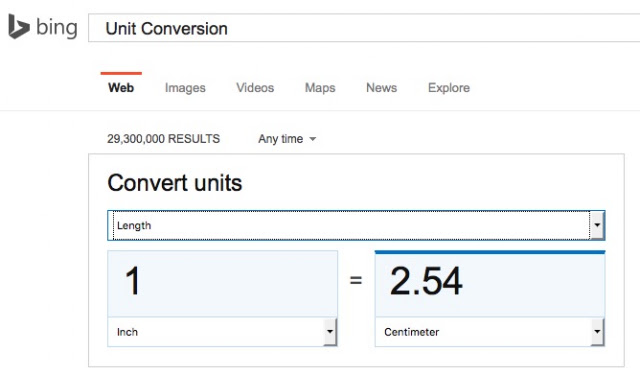This screenshot has width=640, height=375.
Task: Open the News tab
Action: 381,88
